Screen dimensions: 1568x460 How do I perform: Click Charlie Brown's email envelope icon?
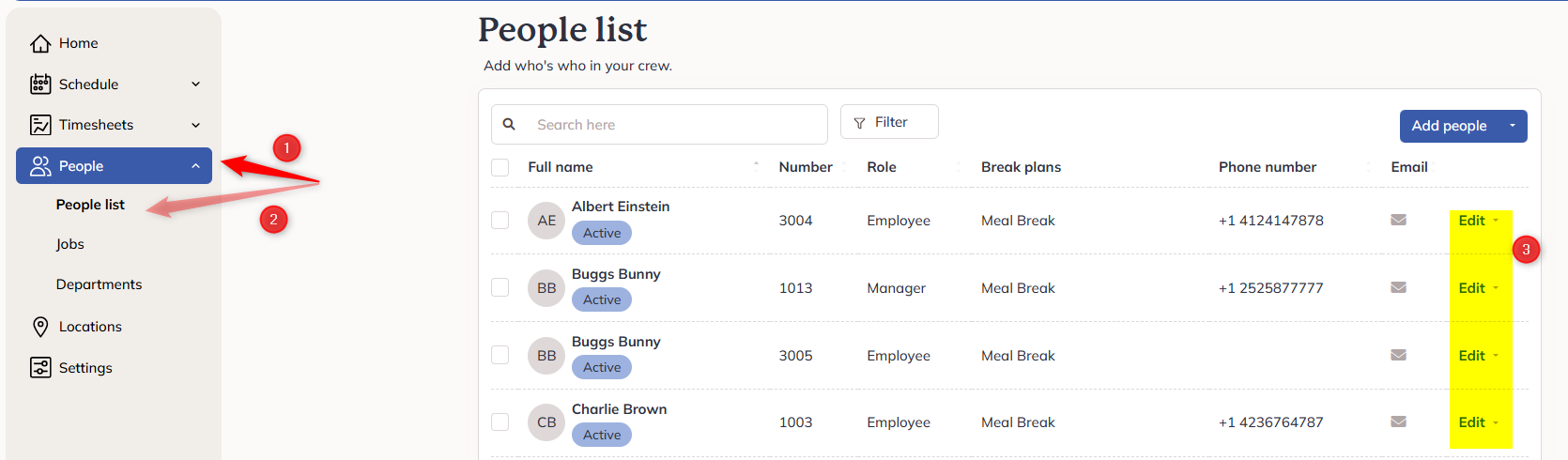pyautogui.click(x=1398, y=422)
